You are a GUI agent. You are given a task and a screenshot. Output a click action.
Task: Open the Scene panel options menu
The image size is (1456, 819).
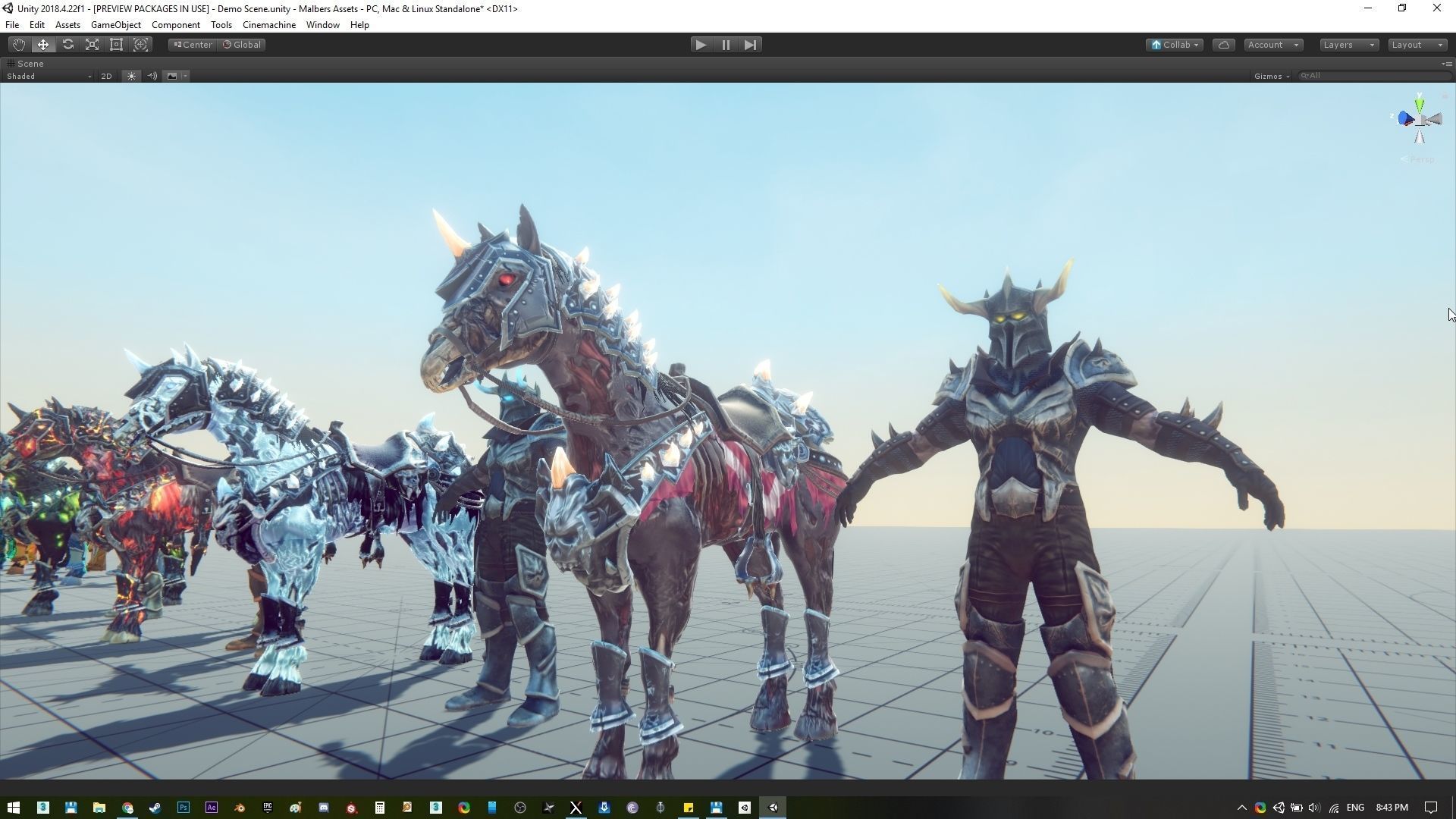[1446, 64]
